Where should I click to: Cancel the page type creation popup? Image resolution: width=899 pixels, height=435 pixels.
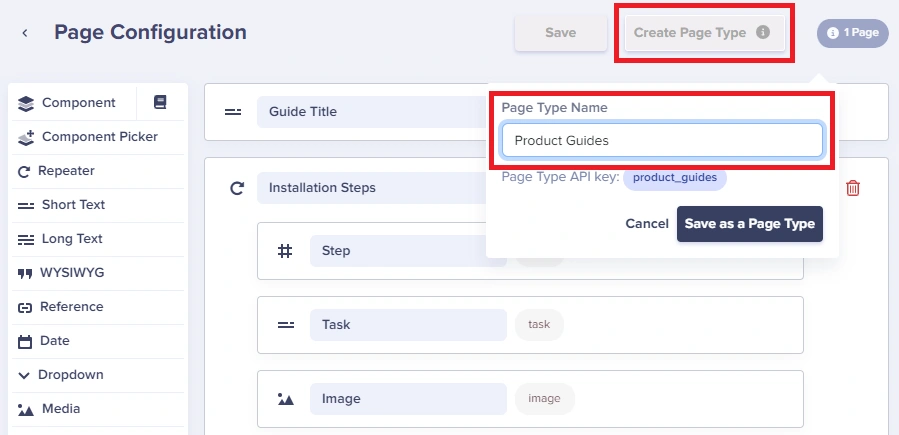click(x=647, y=224)
